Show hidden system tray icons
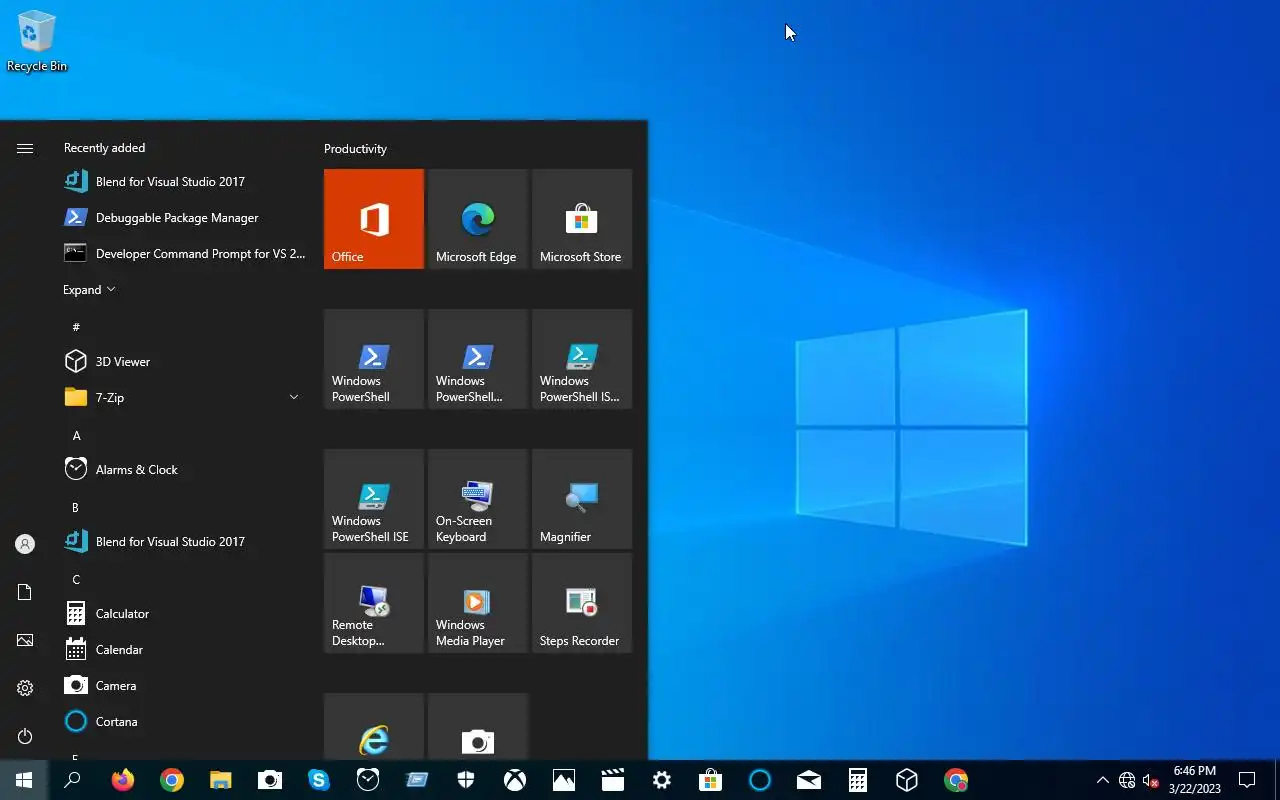Image resolution: width=1280 pixels, height=800 pixels. (x=1103, y=780)
